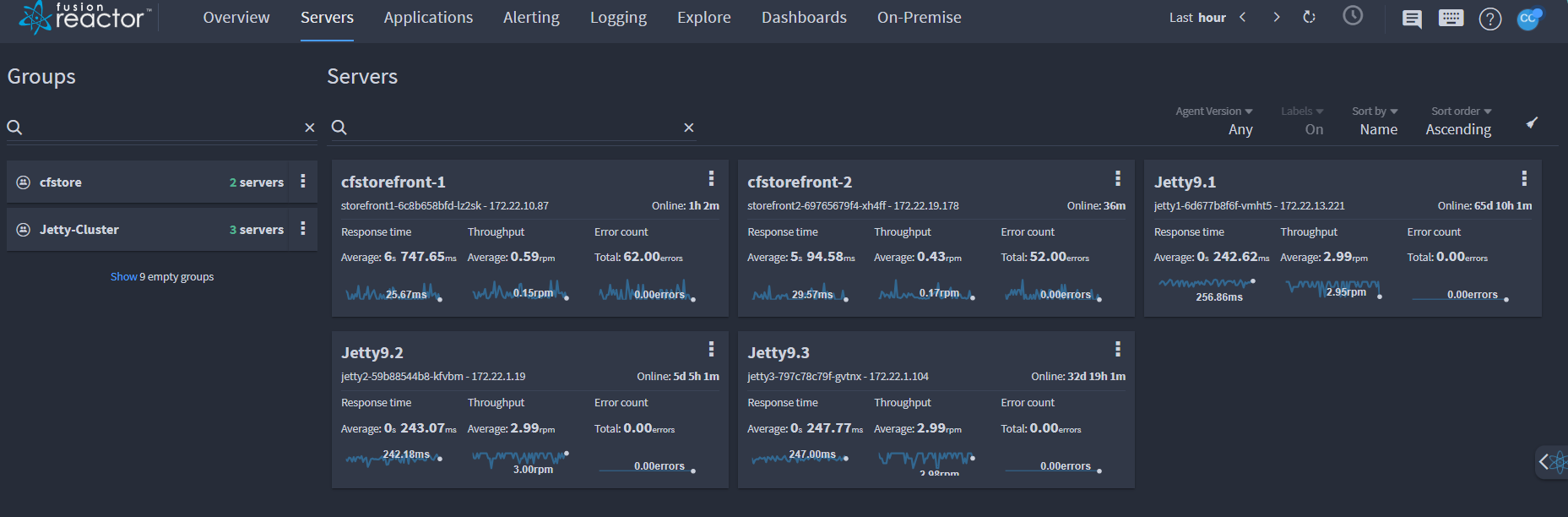Go to the Overview tab
This screenshot has width=1568, height=517.
tap(236, 18)
